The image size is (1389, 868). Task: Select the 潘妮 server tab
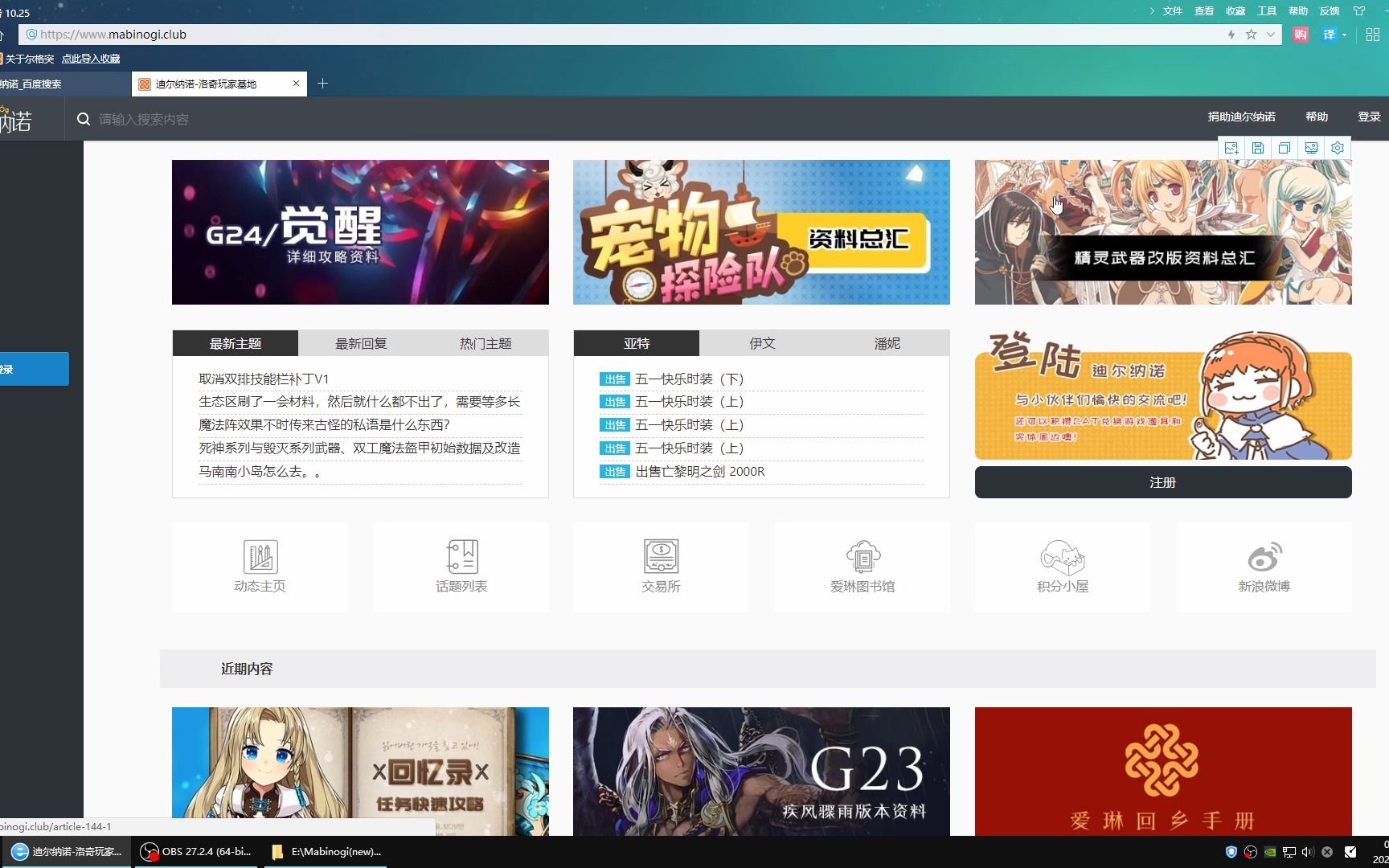click(887, 343)
